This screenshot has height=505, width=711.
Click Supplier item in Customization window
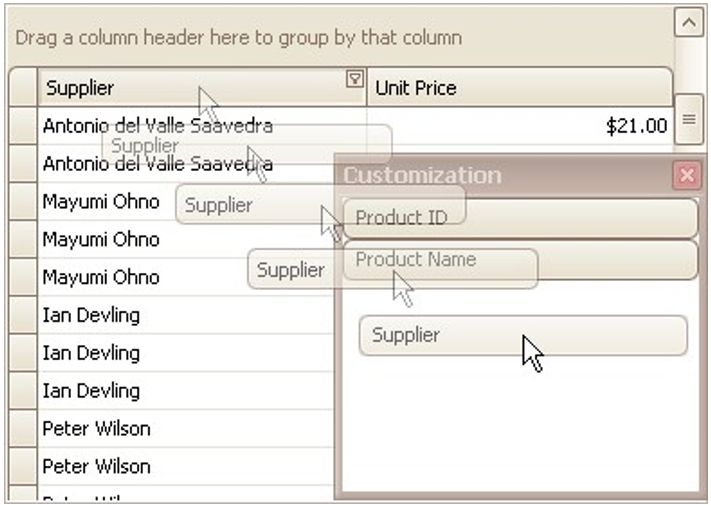tap(523, 336)
